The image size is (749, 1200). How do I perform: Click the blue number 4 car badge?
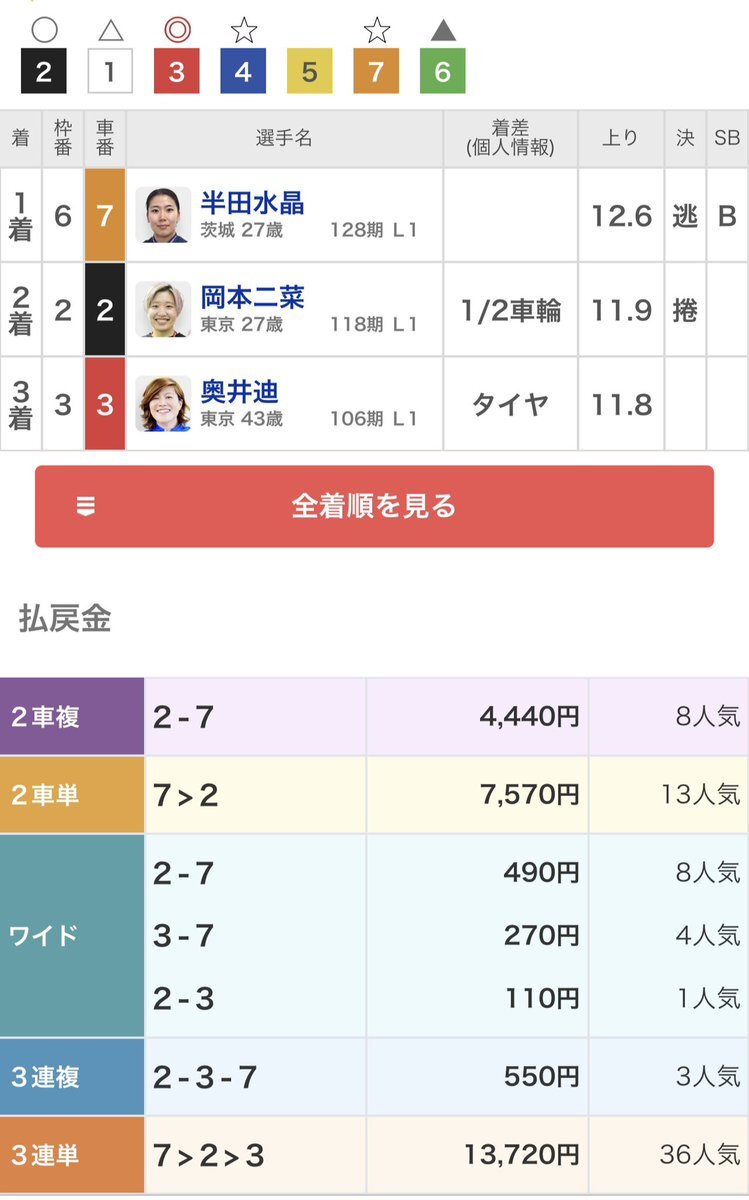click(x=243, y=71)
